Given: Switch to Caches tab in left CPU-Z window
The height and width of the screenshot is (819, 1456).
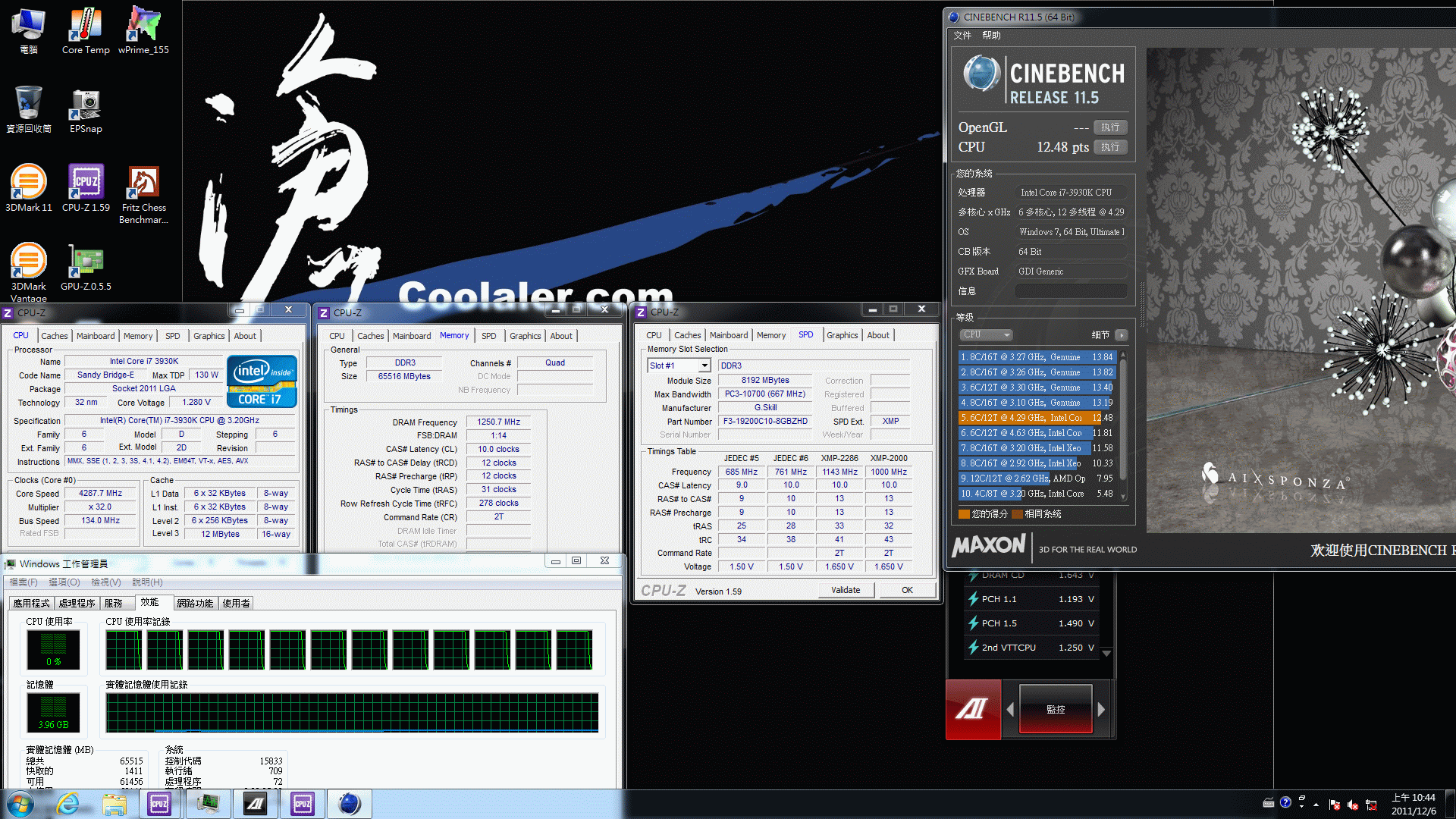Looking at the screenshot, I should (x=55, y=336).
